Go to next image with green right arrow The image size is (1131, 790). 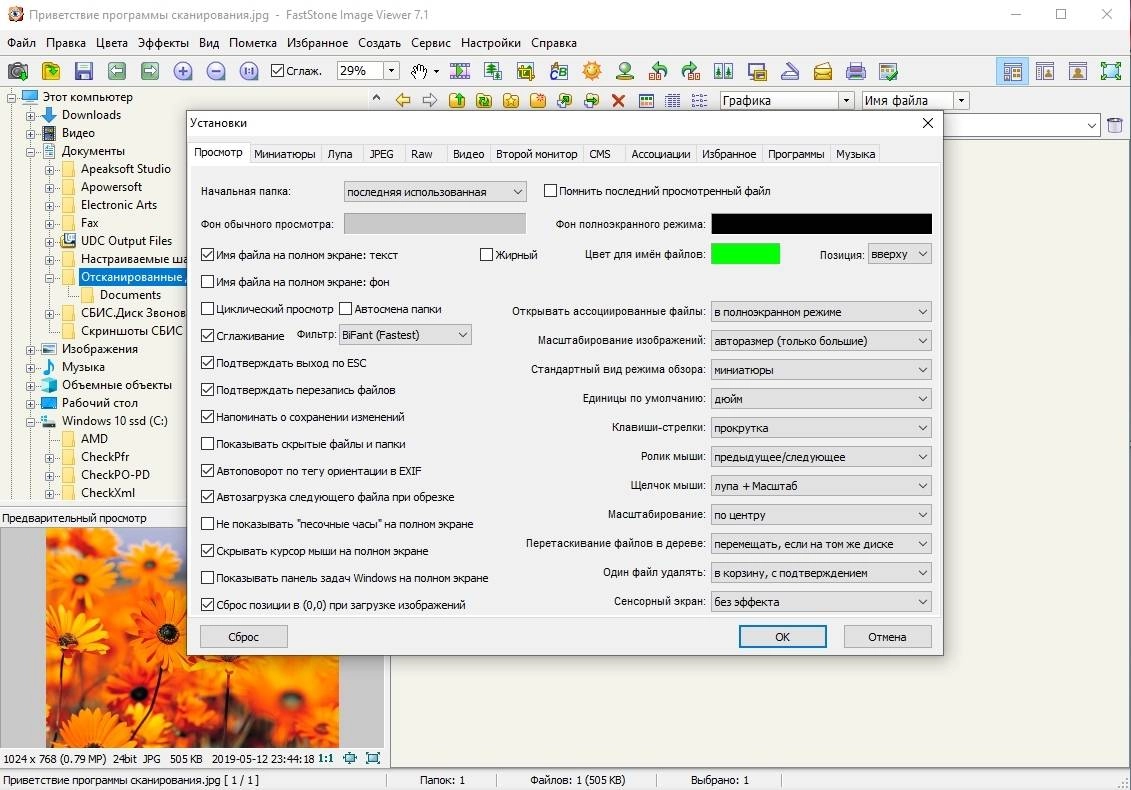coord(149,71)
